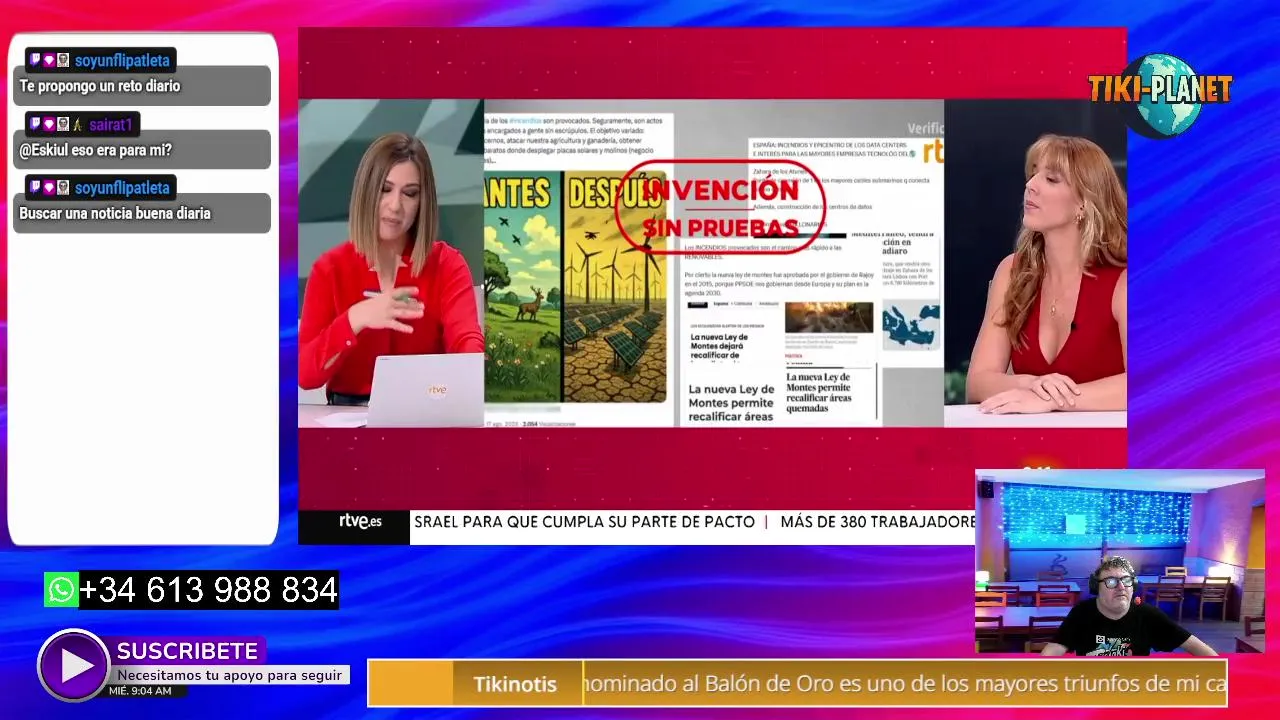Click 'Necesitamos tu apoyo para seguir' banner

point(230,675)
